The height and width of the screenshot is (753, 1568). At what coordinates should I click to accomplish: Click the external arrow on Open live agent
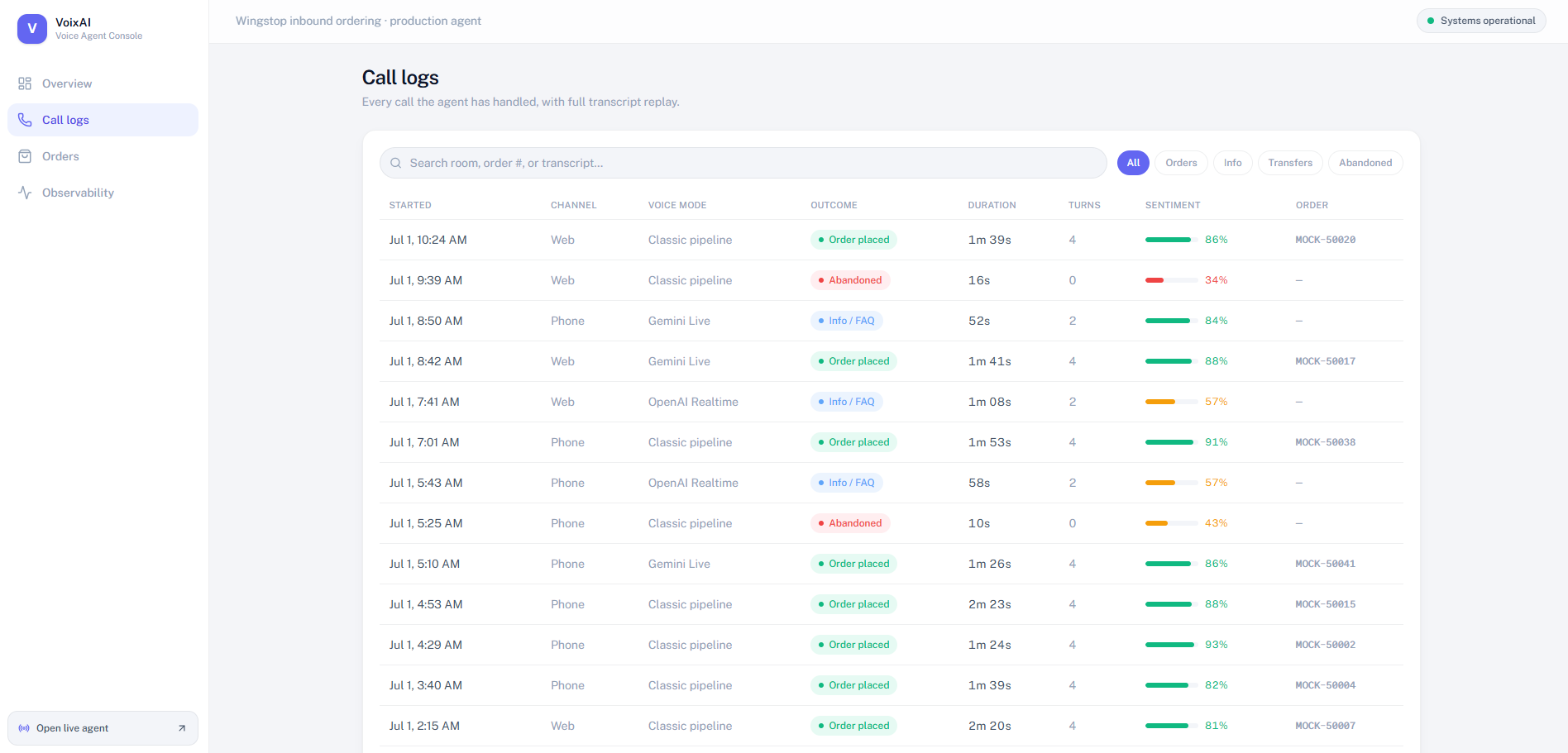click(x=182, y=728)
